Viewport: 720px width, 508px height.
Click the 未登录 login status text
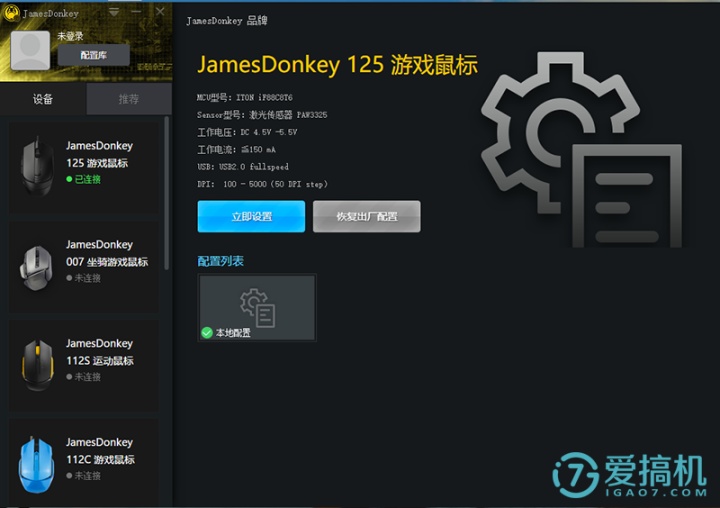(70, 36)
